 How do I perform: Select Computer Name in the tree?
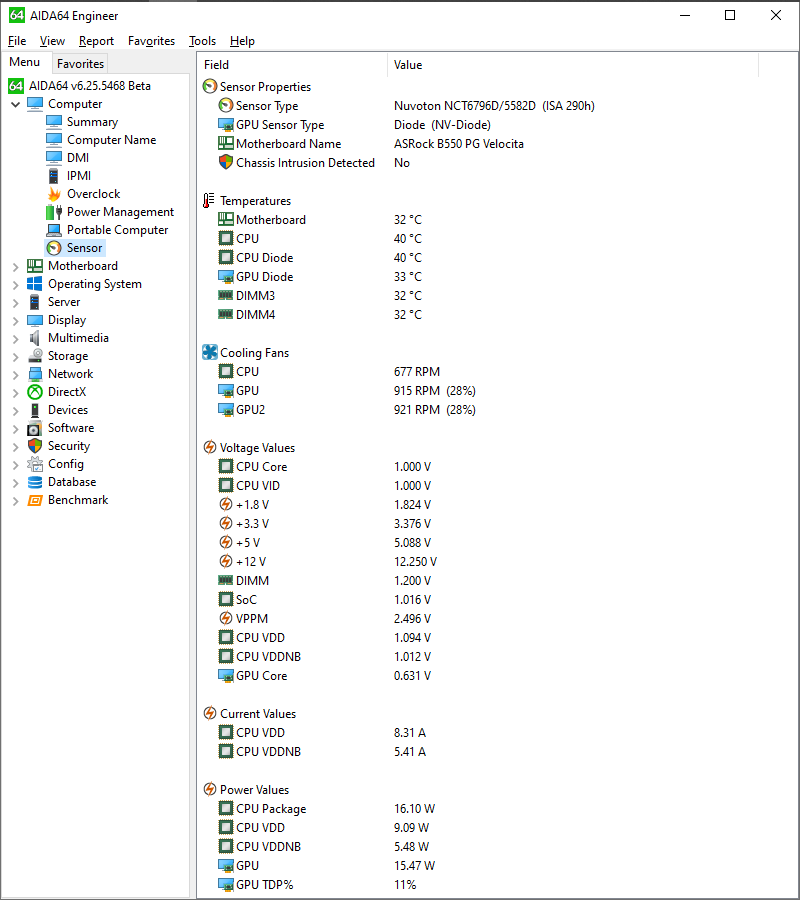click(111, 140)
